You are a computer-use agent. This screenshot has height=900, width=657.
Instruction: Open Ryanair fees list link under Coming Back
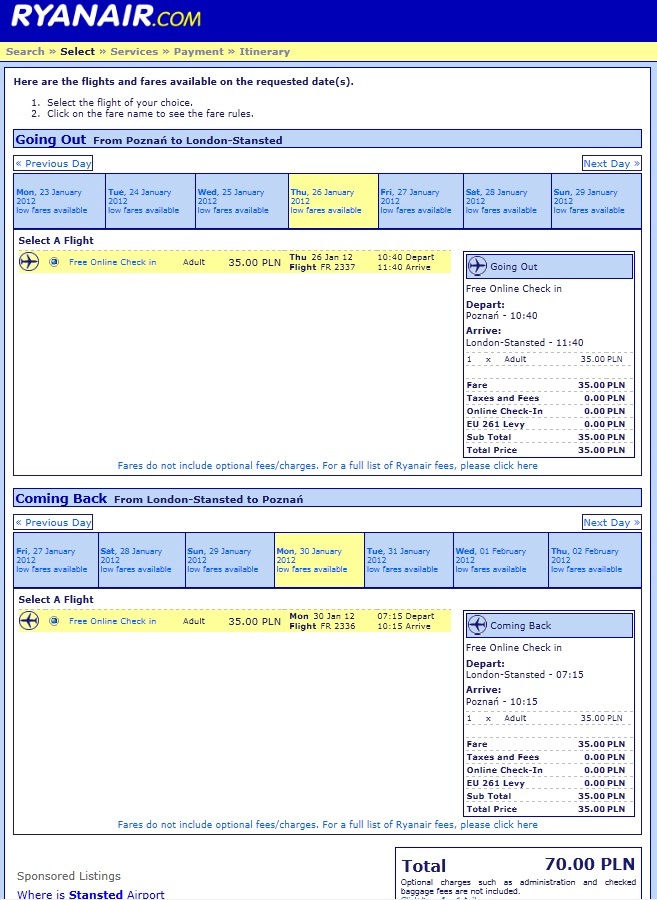click(x=328, y=824)
